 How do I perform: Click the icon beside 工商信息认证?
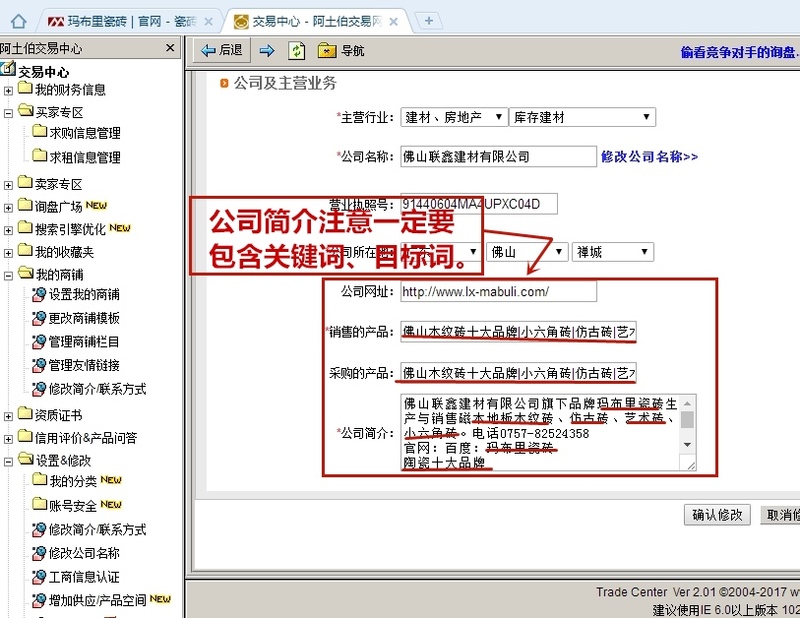[x=39, y=577]
